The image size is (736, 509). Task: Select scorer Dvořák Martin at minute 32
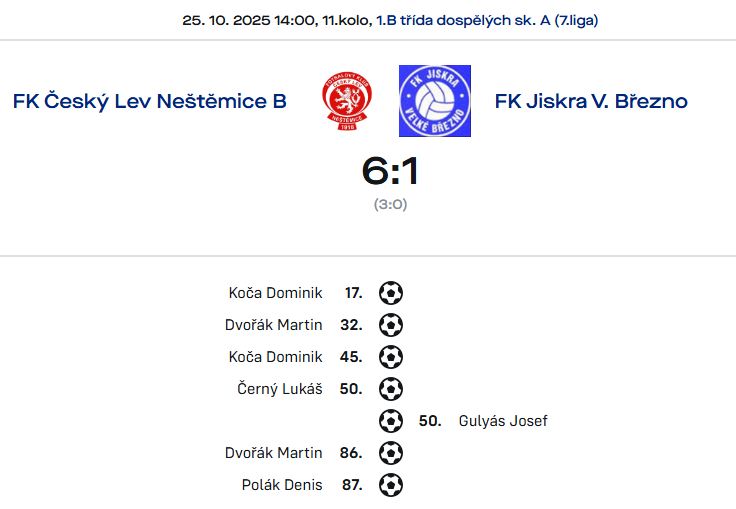pos(274,325)
